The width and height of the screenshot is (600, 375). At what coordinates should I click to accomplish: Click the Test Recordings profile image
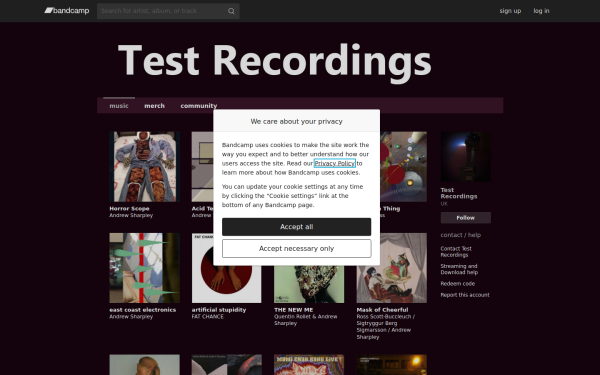pos(466,157)
